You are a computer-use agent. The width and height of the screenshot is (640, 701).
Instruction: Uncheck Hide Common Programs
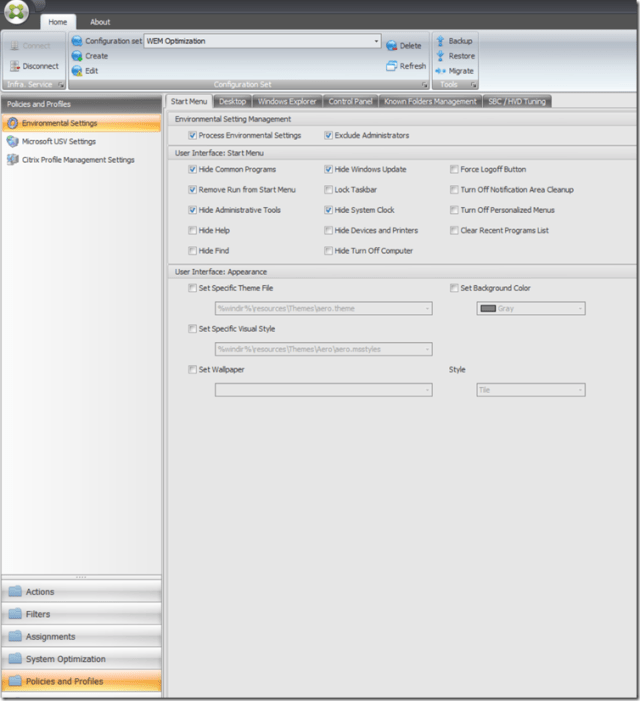coord(193,169)
